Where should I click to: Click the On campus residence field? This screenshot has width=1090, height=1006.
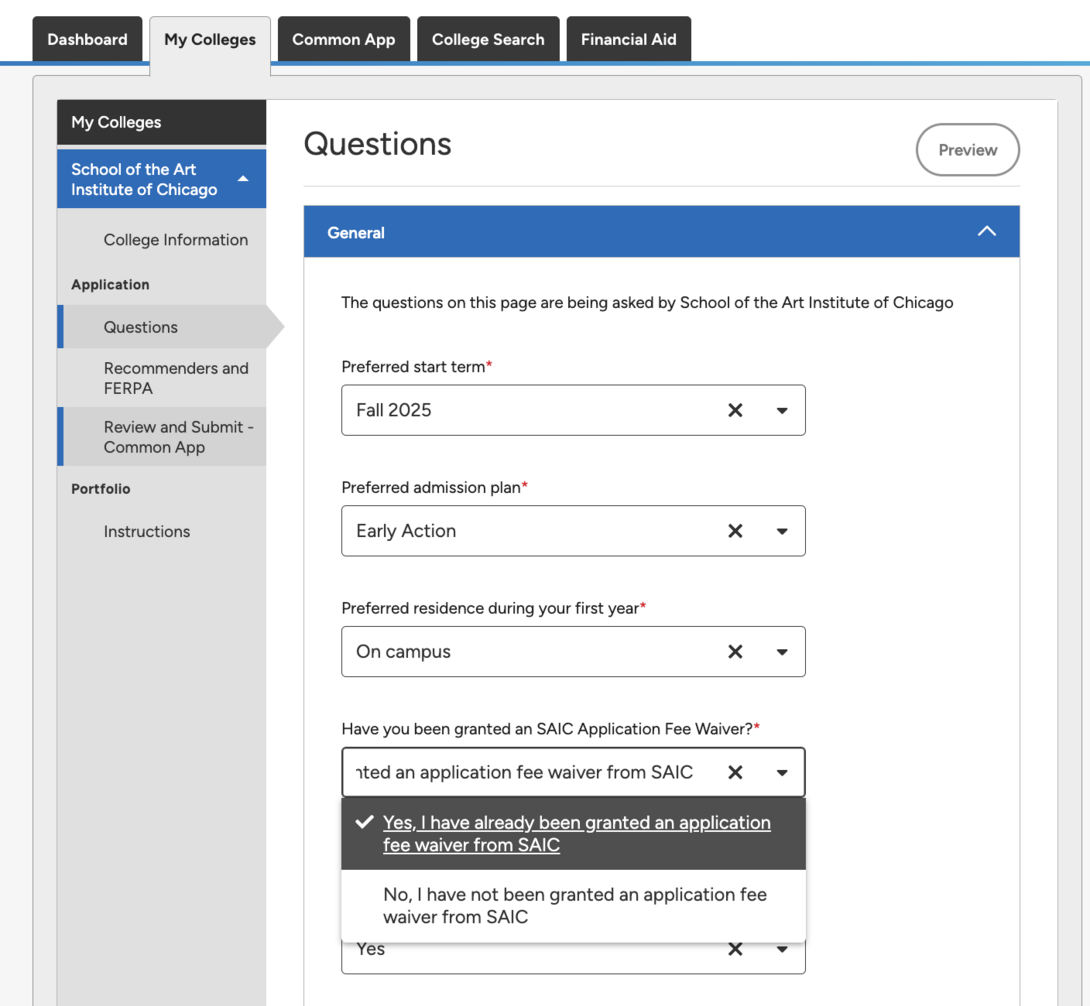tap(574, 651)
